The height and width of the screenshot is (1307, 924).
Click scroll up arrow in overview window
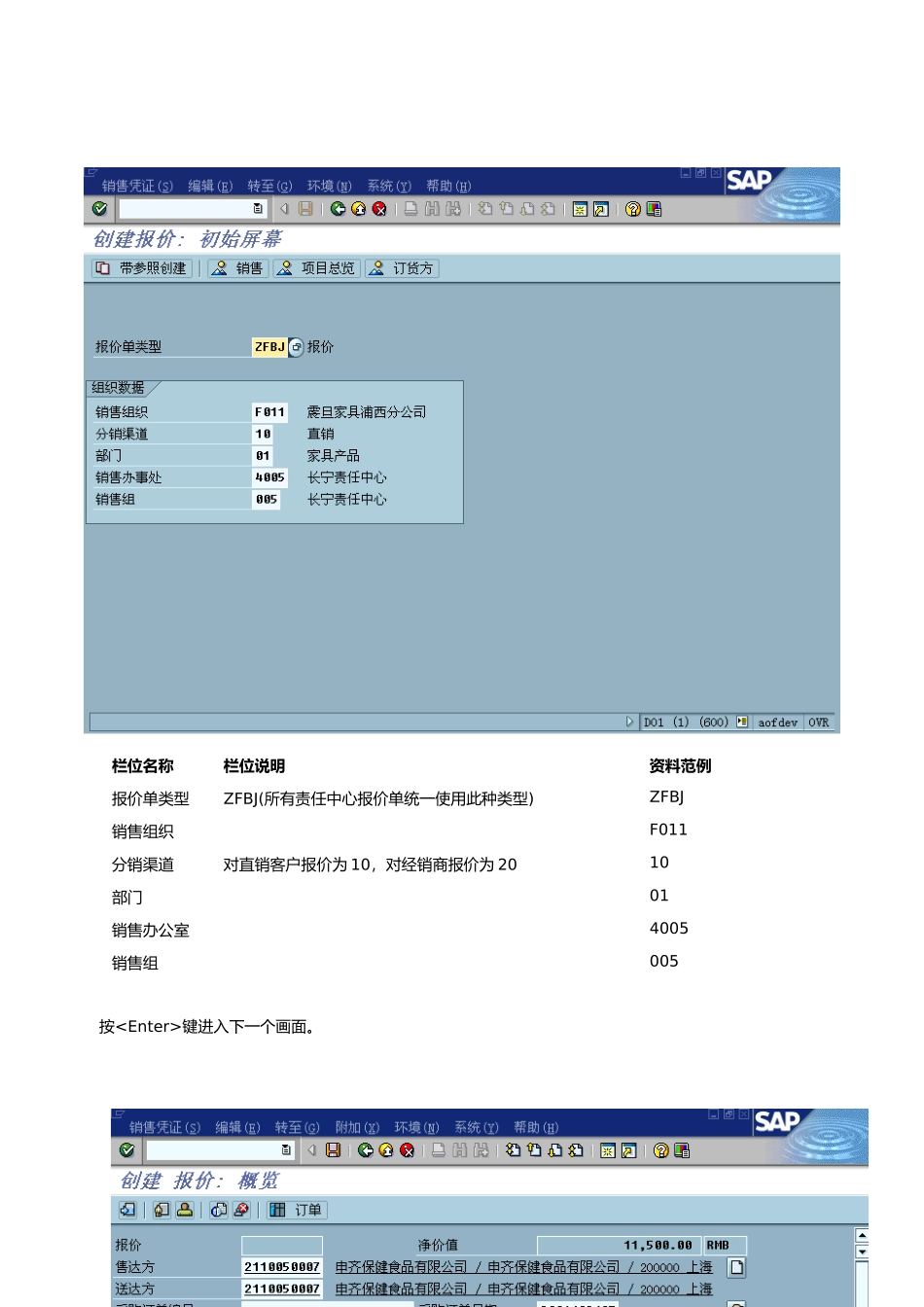point(862,1235)
